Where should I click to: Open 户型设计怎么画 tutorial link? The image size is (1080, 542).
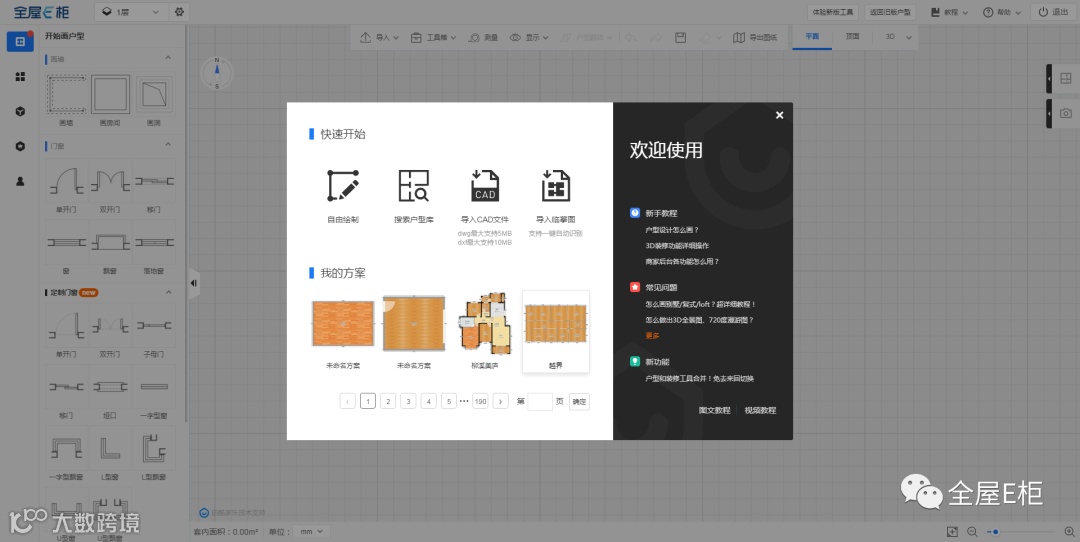click(672, 230)
